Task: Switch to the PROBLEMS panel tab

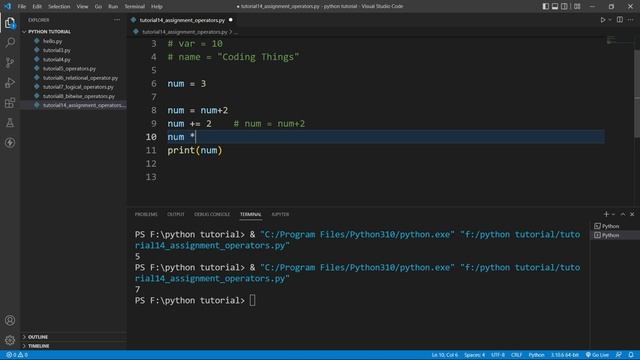Action: 146,214
